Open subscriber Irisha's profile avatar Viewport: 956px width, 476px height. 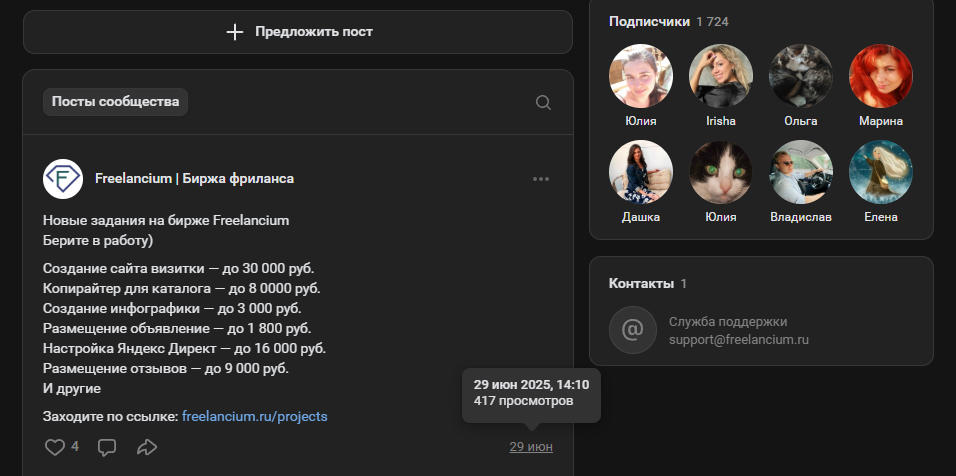pos(720,76)
